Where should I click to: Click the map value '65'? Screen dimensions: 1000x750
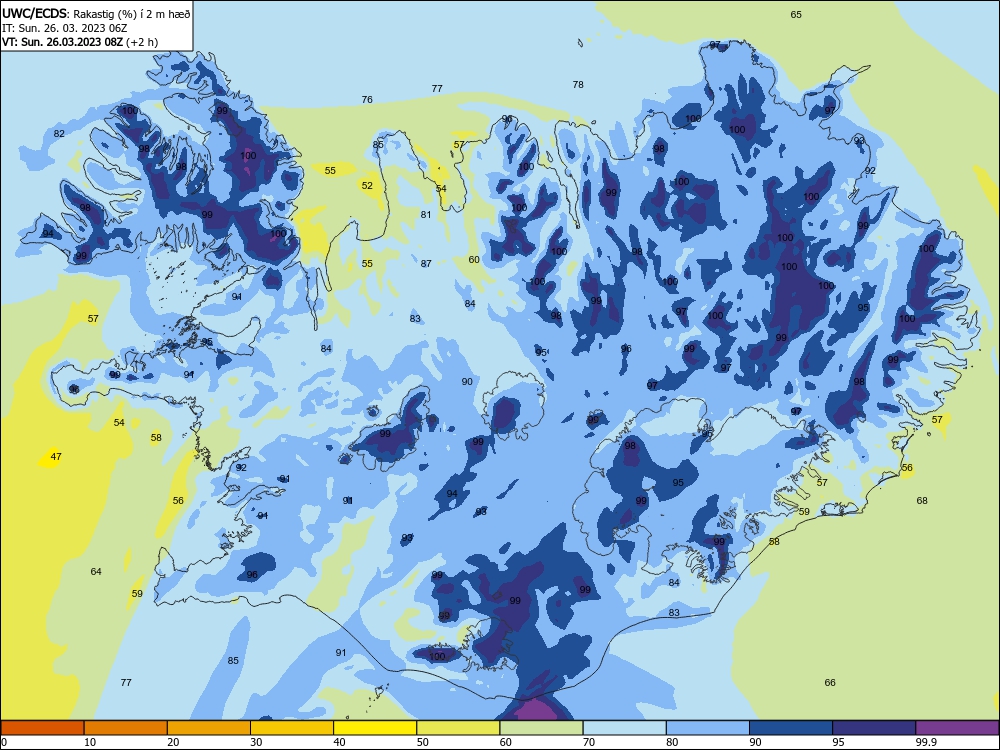tap(796, 15)
